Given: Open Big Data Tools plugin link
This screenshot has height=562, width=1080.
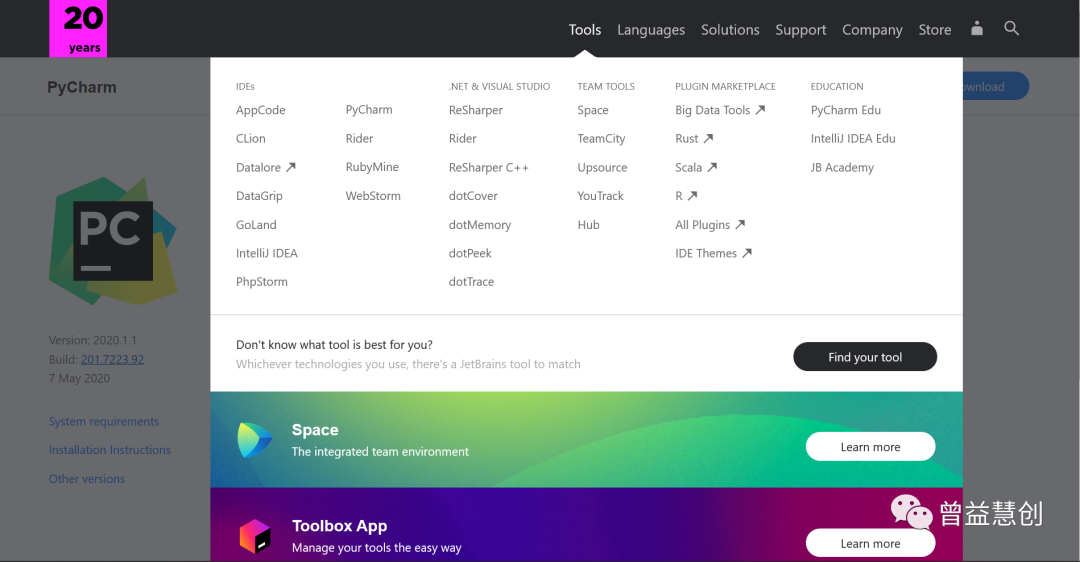Looking at the screenshot, I should coord(720,110).
